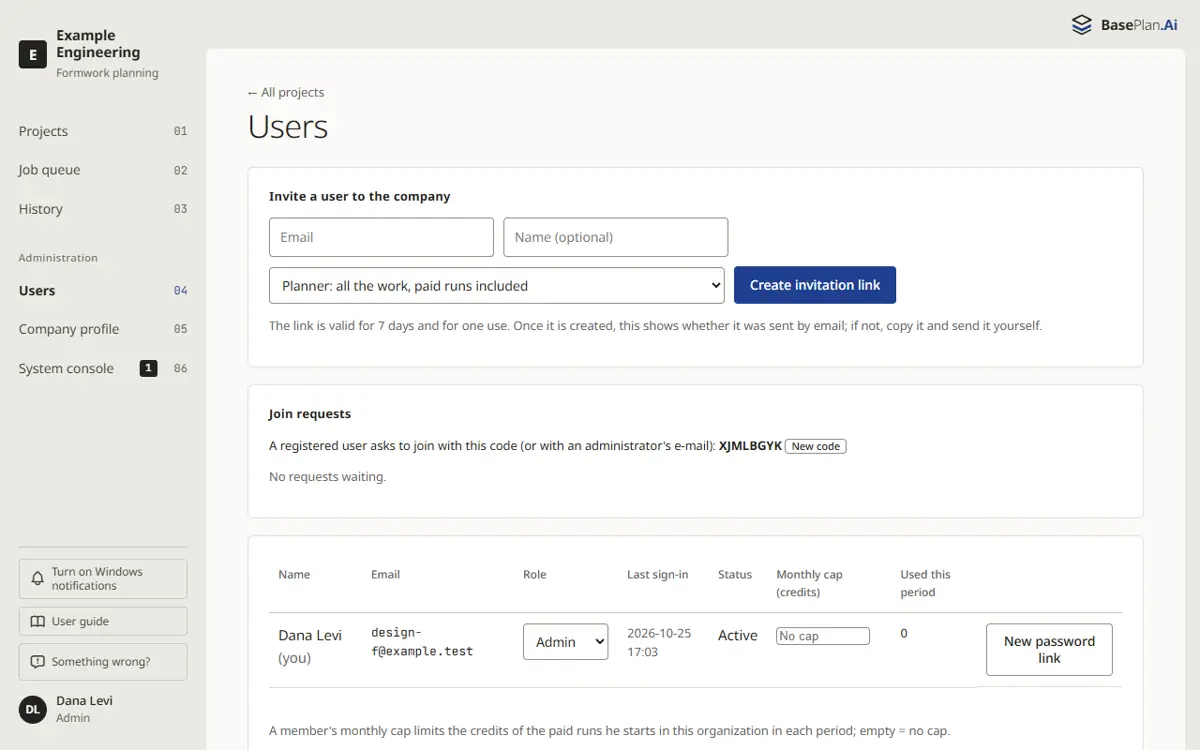Open System console
Viewport: 1200px width, 750px height.
point(103,368)
